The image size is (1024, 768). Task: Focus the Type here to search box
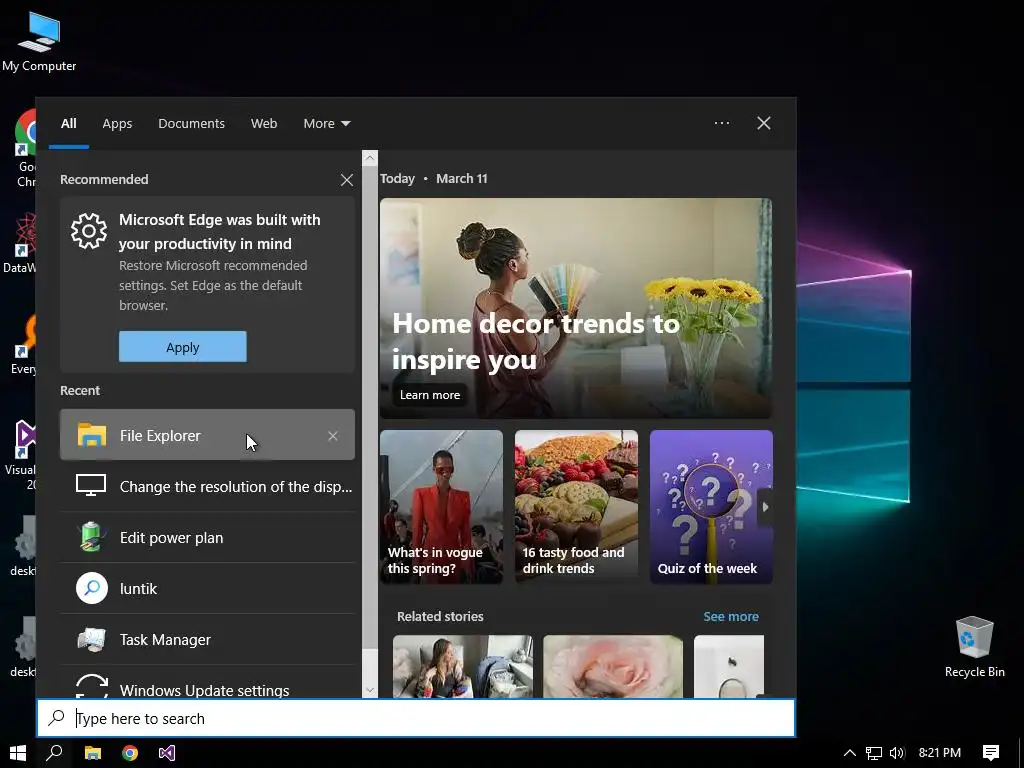click(x=416, y=718)
